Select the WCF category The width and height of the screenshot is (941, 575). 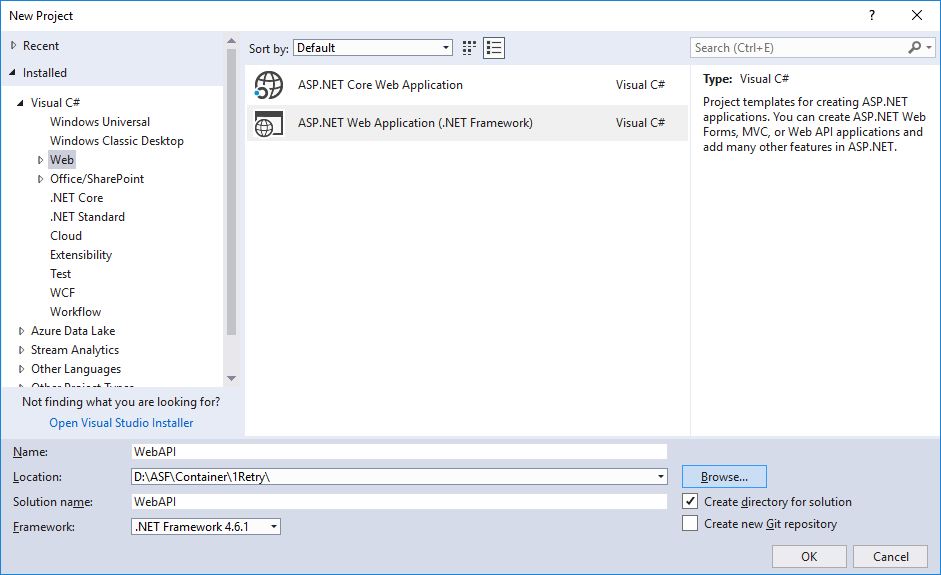62,293
